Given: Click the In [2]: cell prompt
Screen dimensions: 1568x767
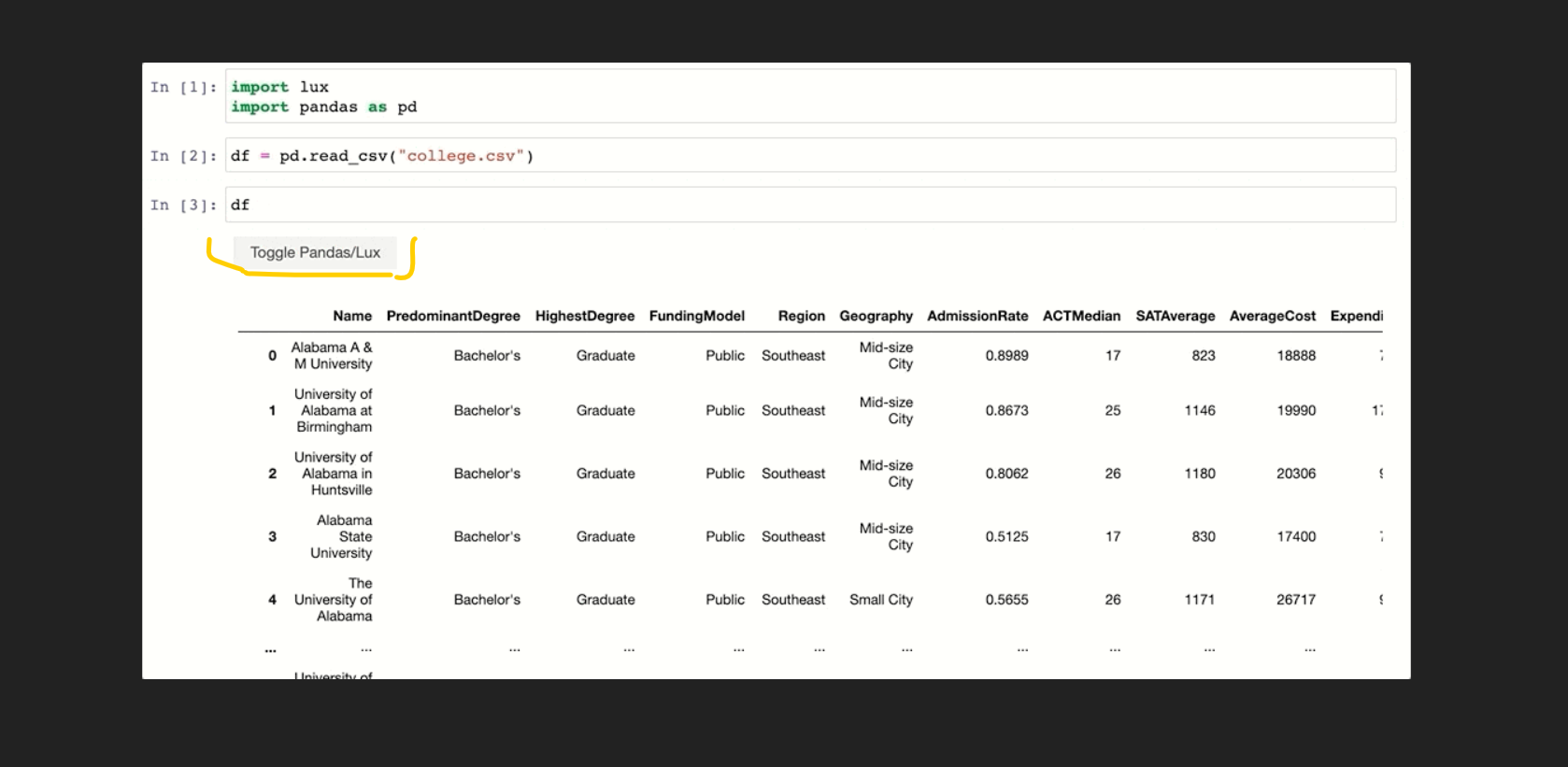Looking at the screenshot, I should 183,156.
